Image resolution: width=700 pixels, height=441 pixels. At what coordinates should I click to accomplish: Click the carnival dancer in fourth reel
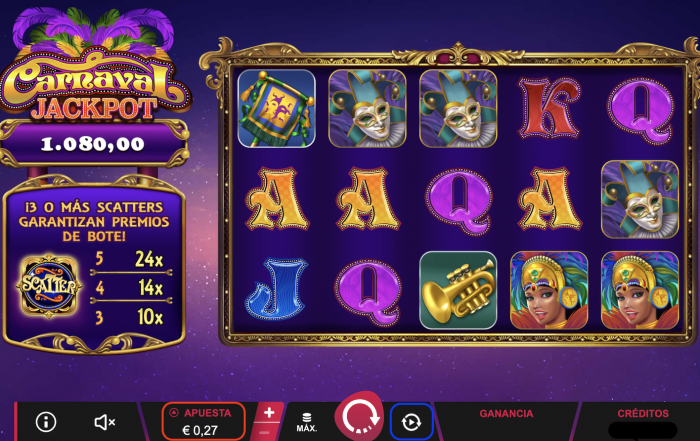pos(549,290)
